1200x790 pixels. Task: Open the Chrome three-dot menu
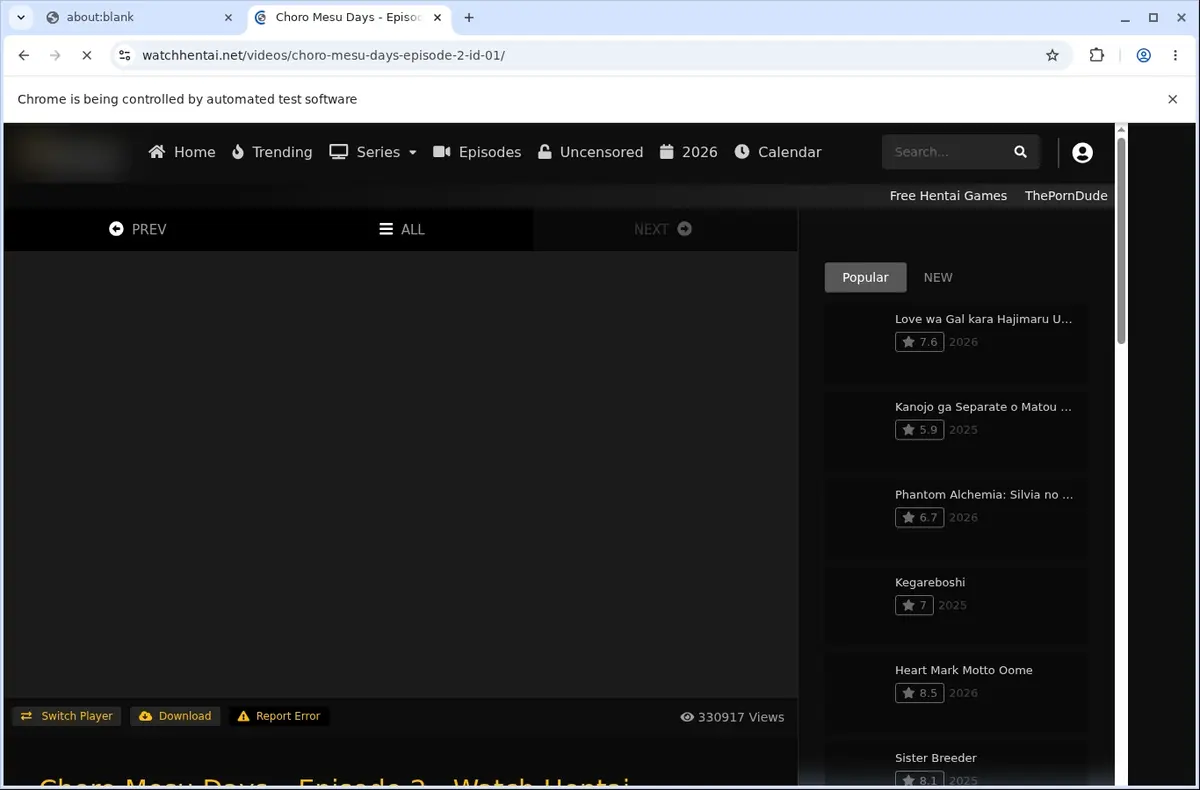pos(1175,56)
